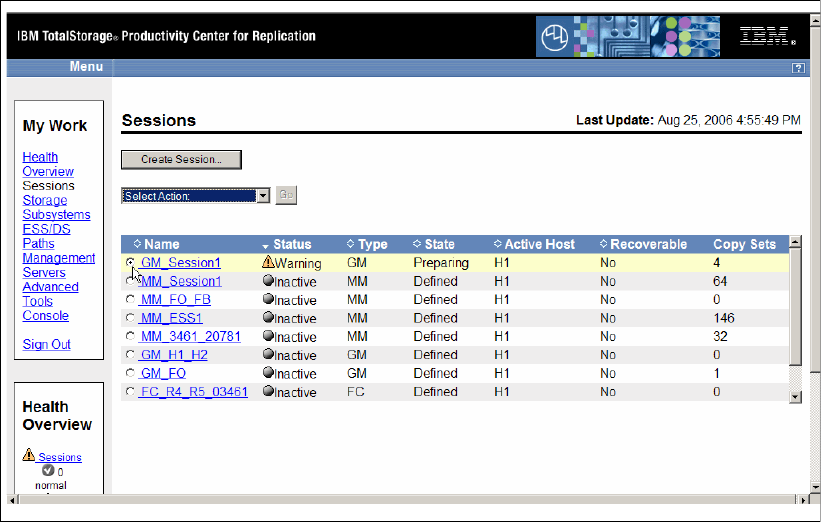Click the Preparing state of GM_Session1
821x522 pixels.
coord(441,263)
